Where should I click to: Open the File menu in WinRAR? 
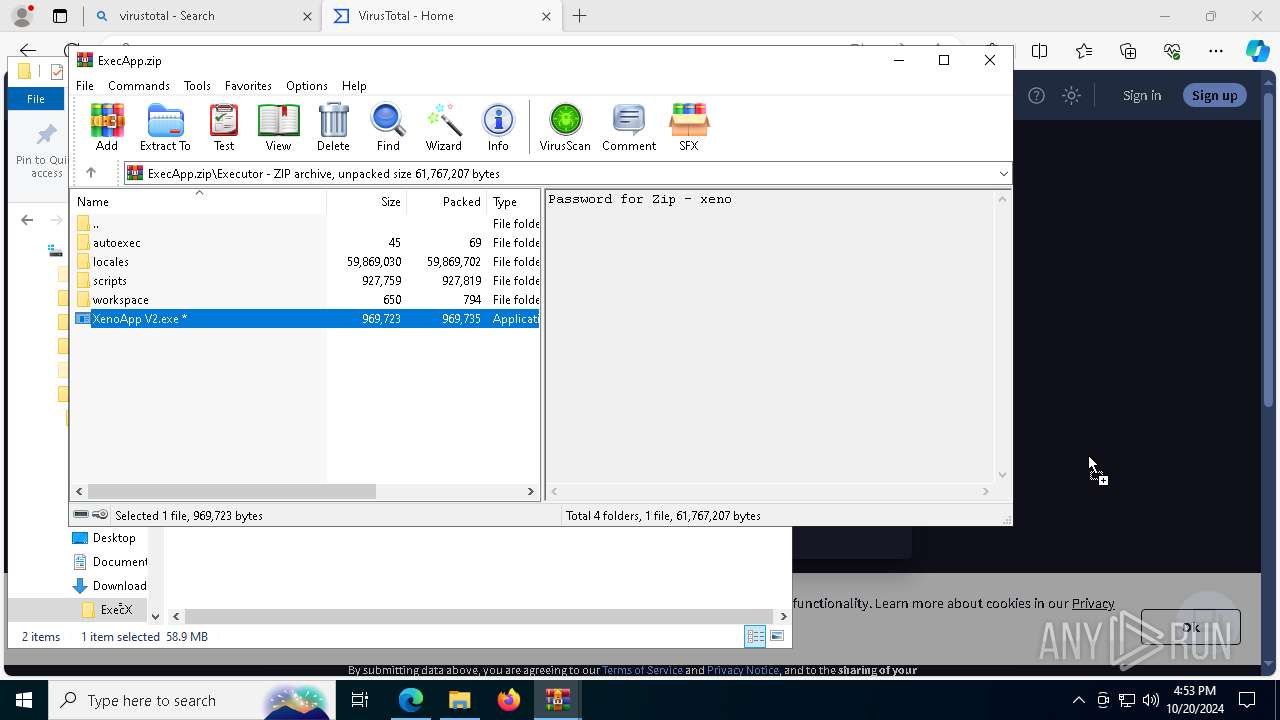85,86
